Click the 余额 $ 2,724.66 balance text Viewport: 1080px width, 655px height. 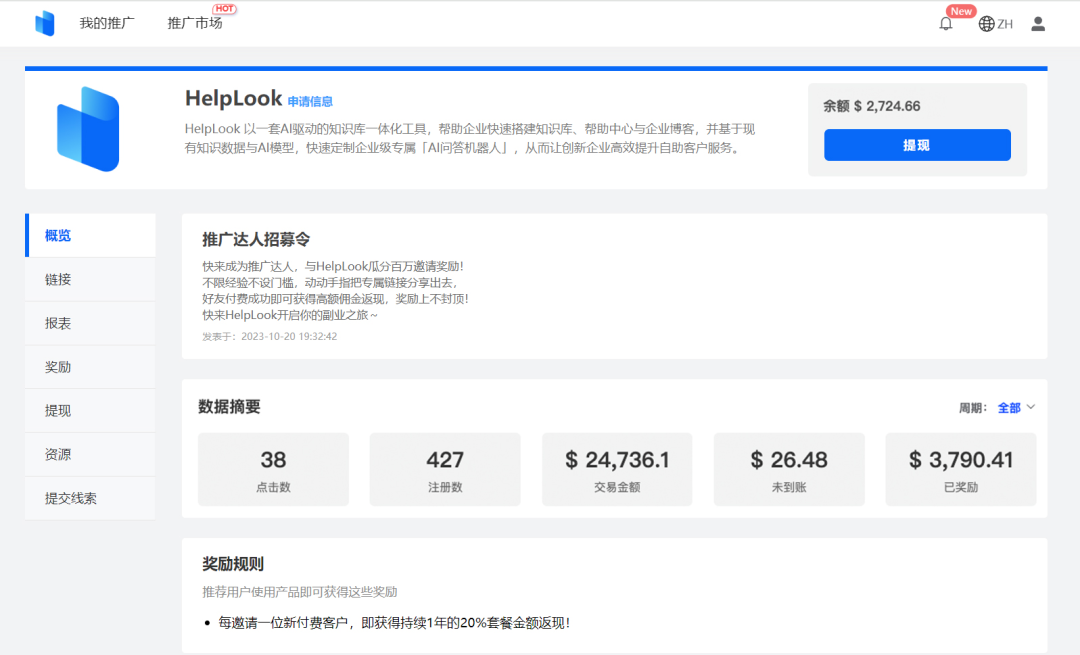[x=872, y=106]
